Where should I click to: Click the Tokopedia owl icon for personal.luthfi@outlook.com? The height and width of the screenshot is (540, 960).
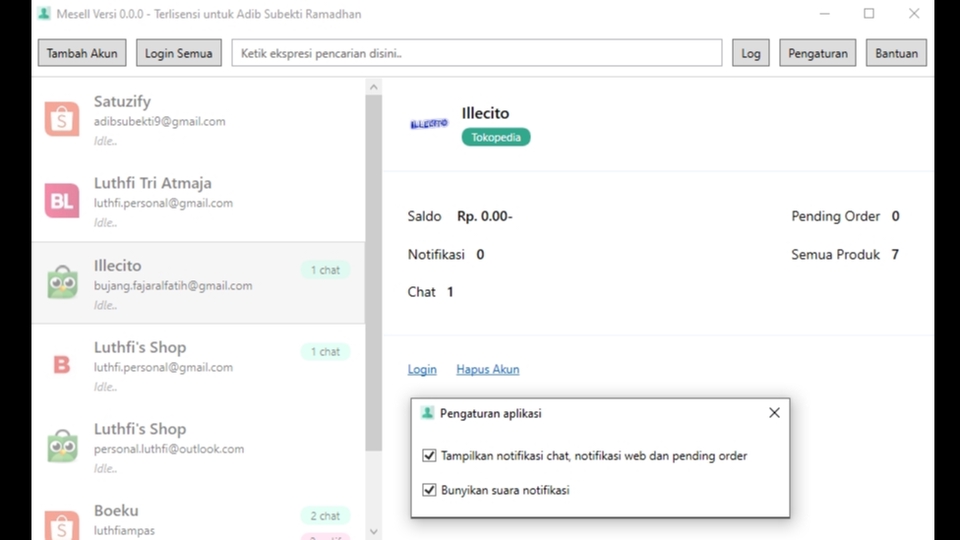click(62, 445)
